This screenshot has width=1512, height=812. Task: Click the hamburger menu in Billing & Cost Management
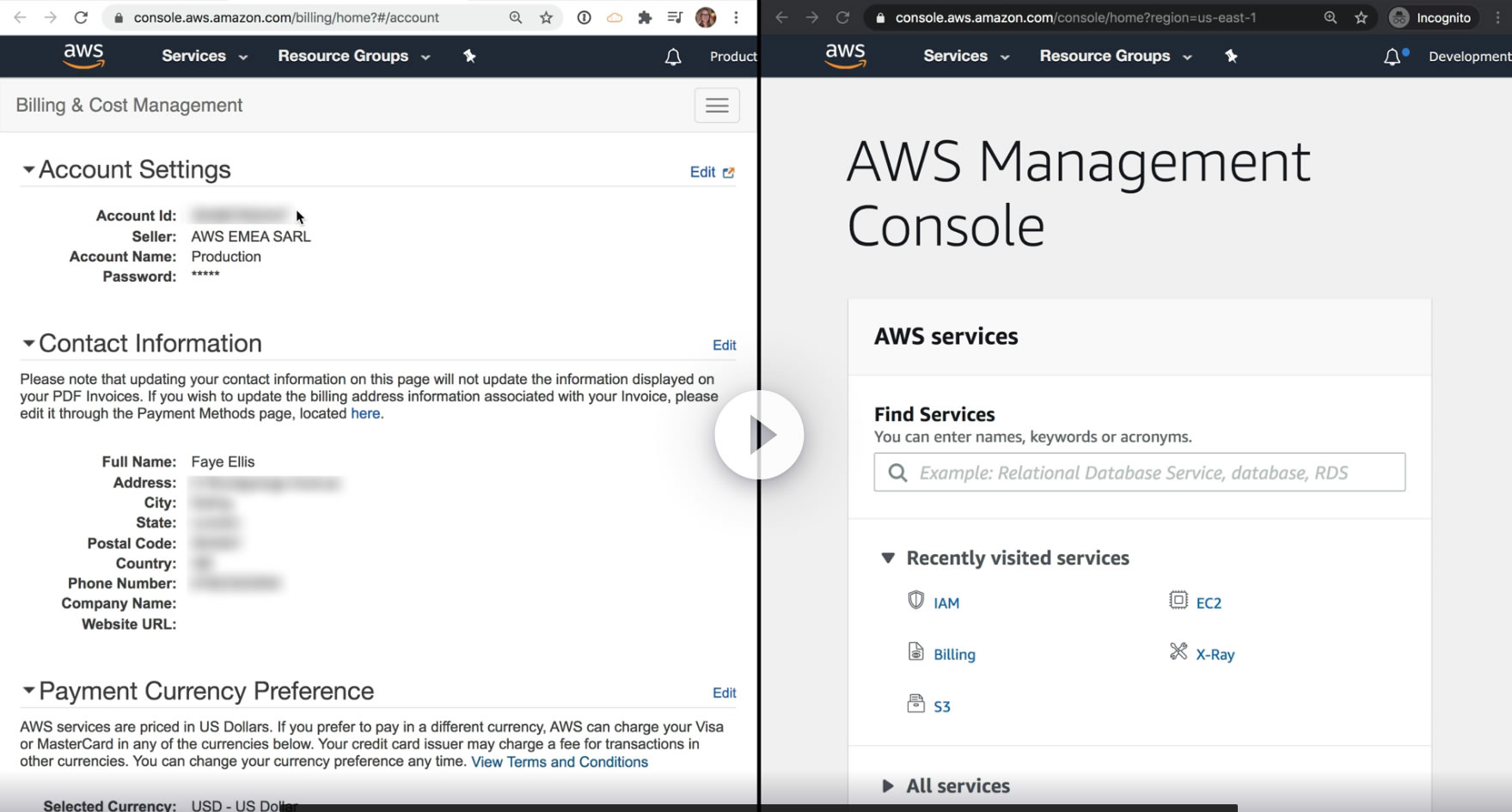tap(717, 106)
